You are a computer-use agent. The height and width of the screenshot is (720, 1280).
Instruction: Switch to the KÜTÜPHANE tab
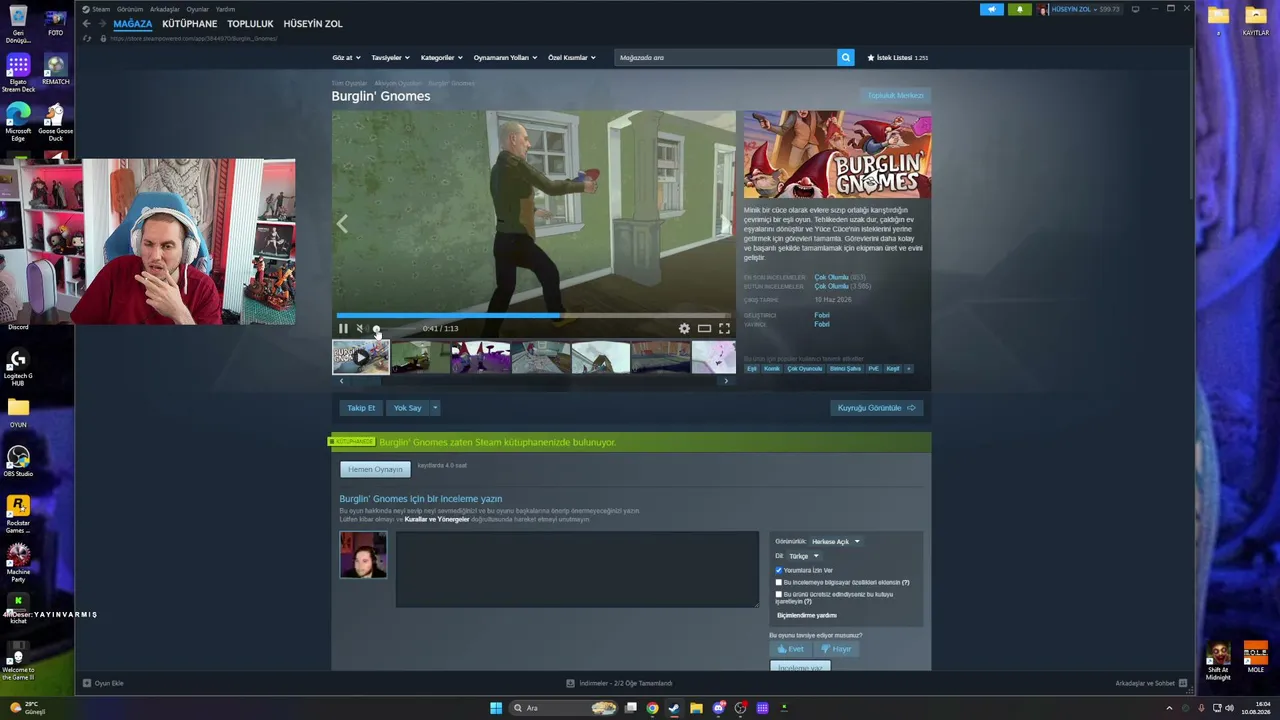(190, 24)
